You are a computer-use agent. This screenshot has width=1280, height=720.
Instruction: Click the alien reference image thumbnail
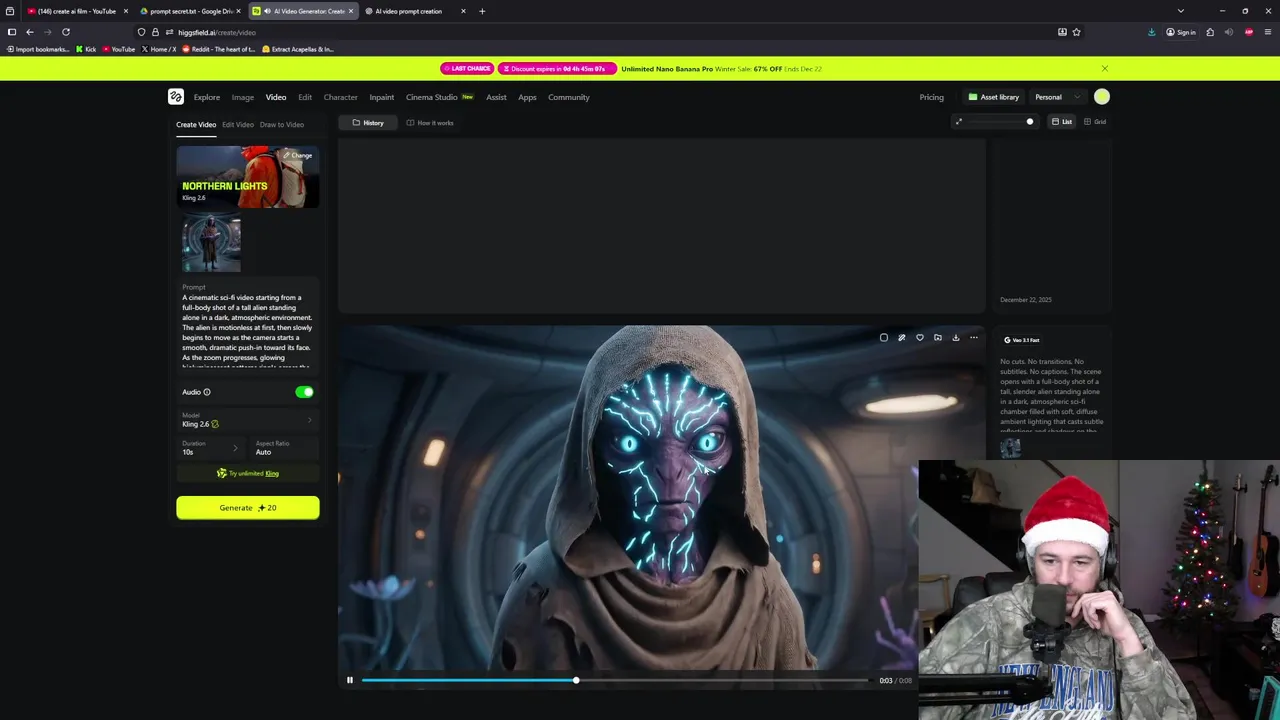[211, 243]
